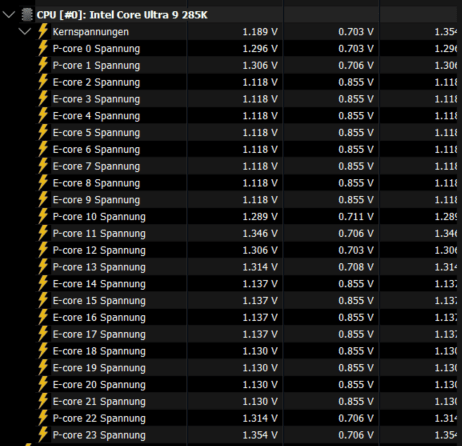Image resolution: width=462 pixels, height=446 pixels.
Task: Click lightning icon of P-core 10 Spannung
Action: coord(43,216)
